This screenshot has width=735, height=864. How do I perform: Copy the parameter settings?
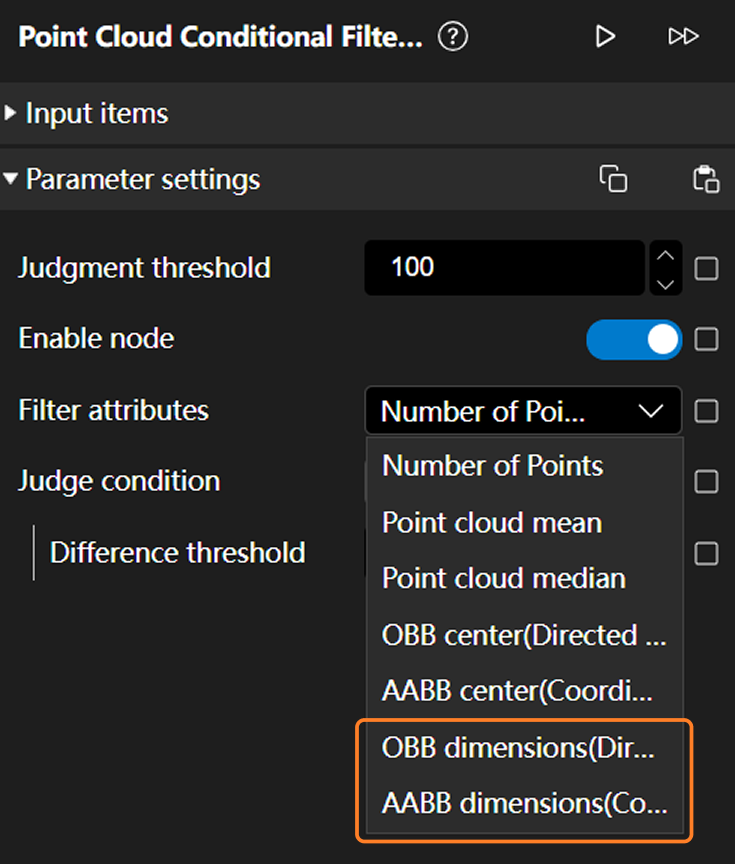coord(613,179)
